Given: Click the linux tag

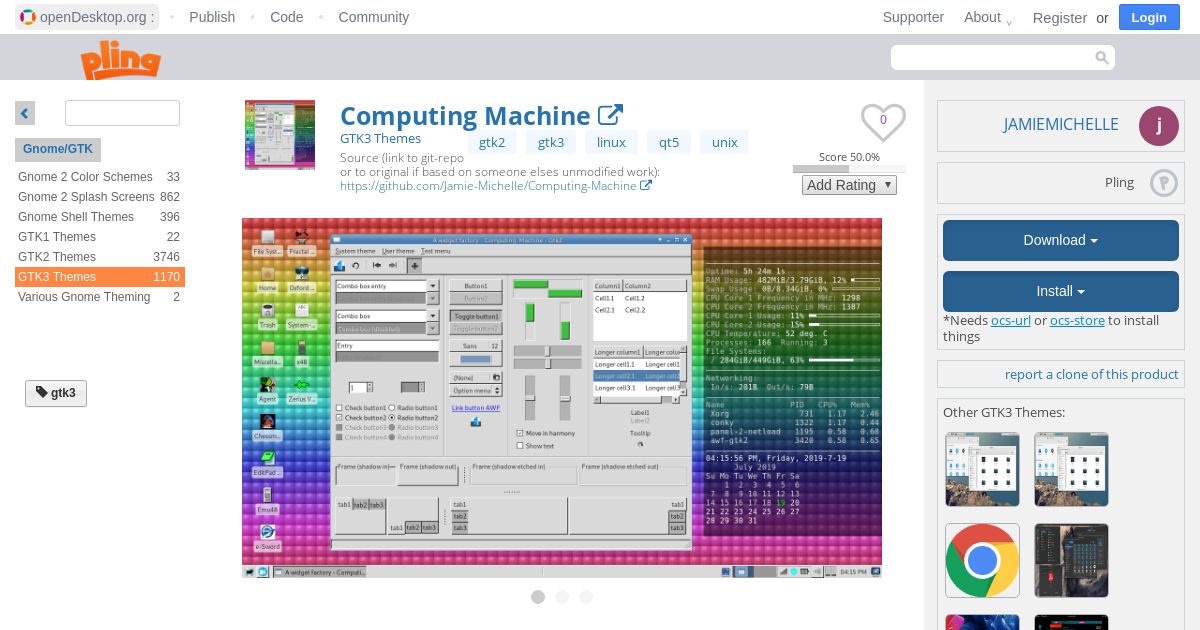Looking at the screenshot, I should [611, 142].
